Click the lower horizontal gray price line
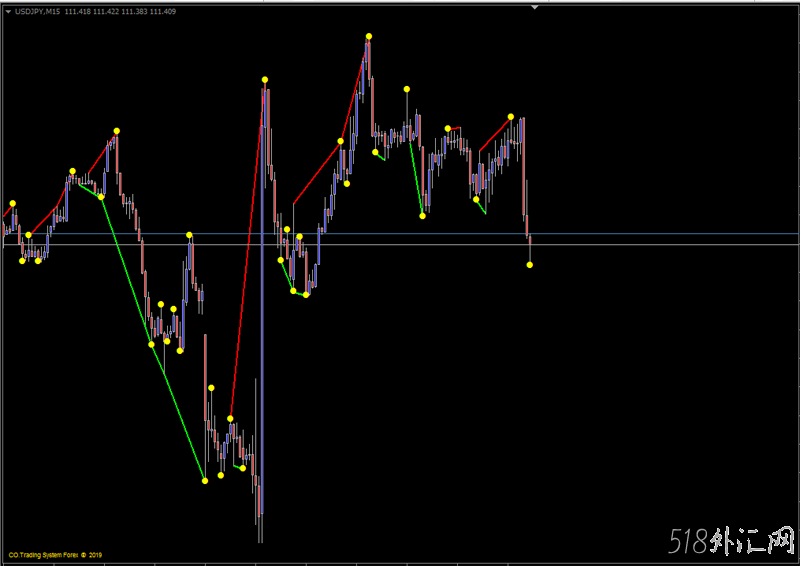This screenshot has width=800, height=566. pyautogui.click(x=650, y=245)
